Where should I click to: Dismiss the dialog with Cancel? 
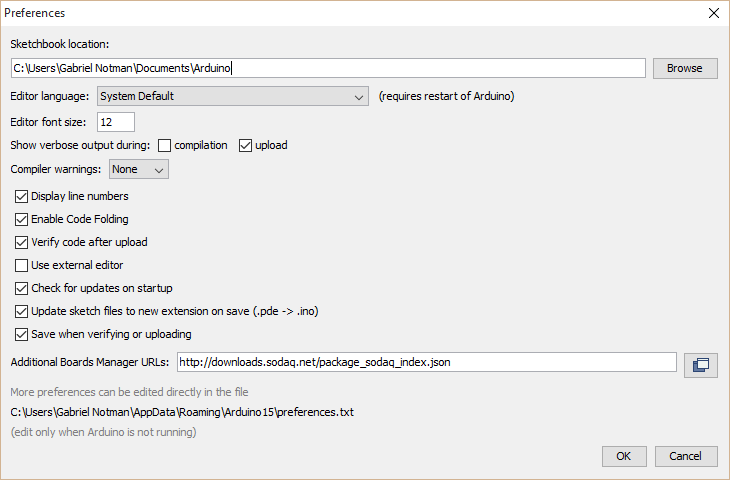[686, 456]
